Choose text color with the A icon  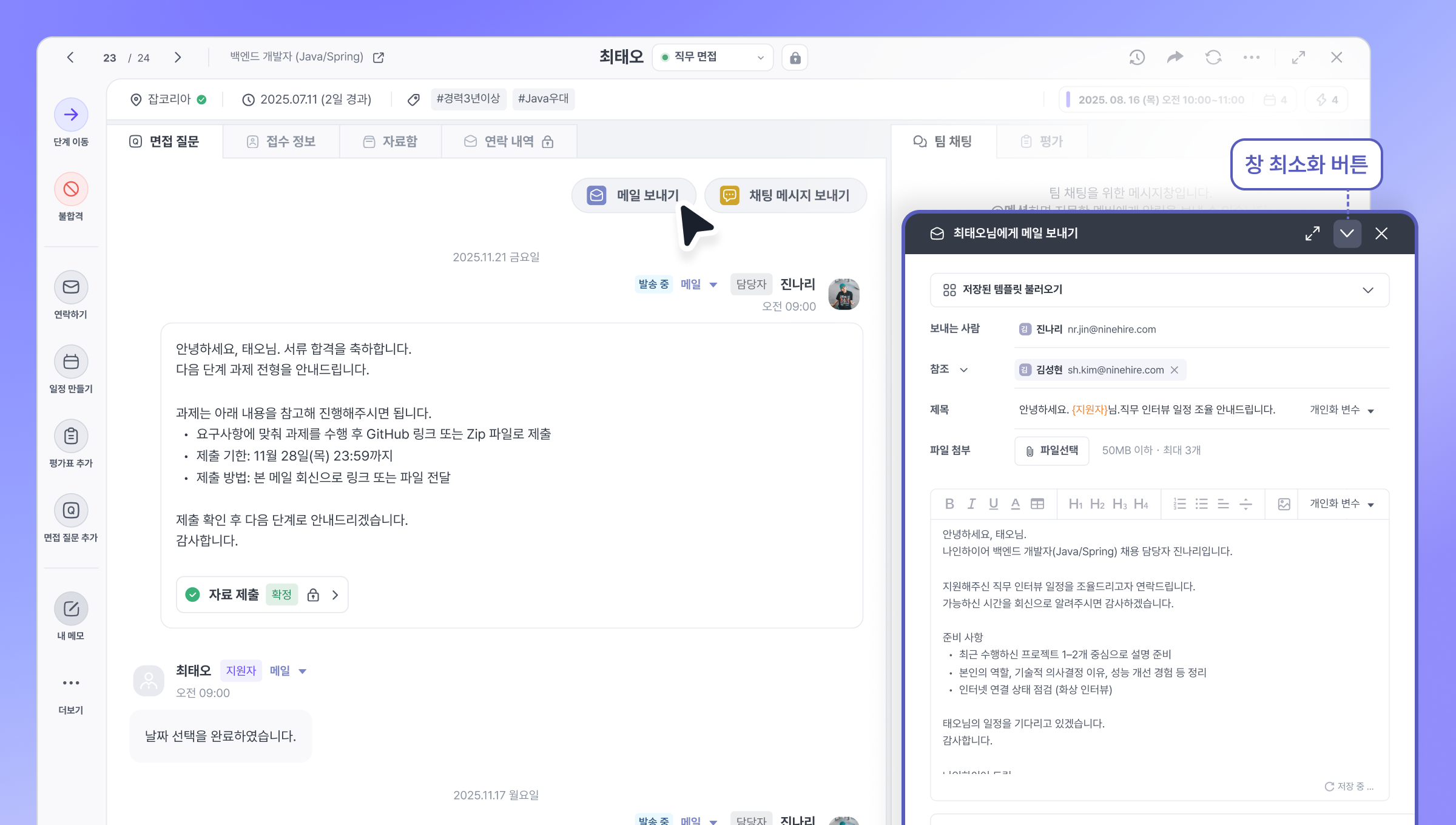(x=1015, y=504)
